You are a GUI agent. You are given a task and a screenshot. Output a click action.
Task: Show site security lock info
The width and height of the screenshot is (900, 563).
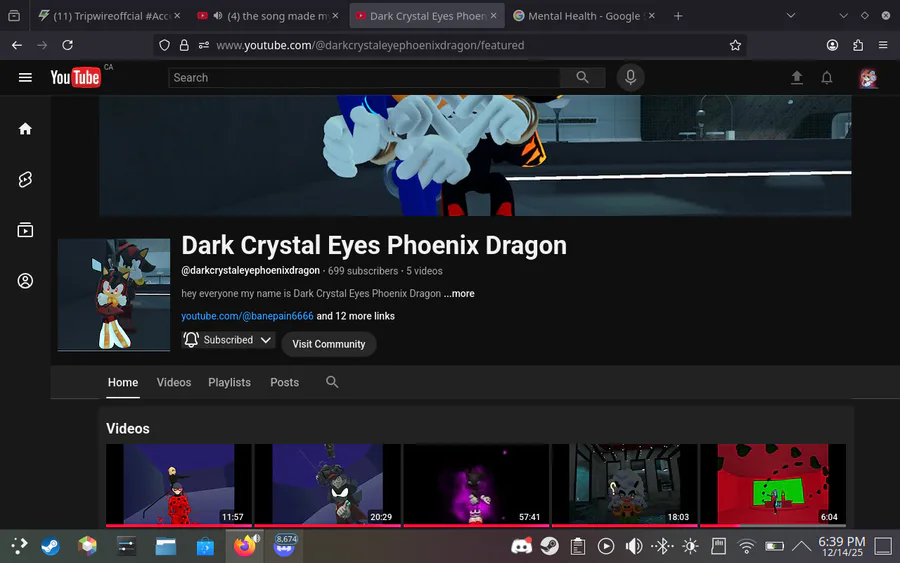point(184,45)
